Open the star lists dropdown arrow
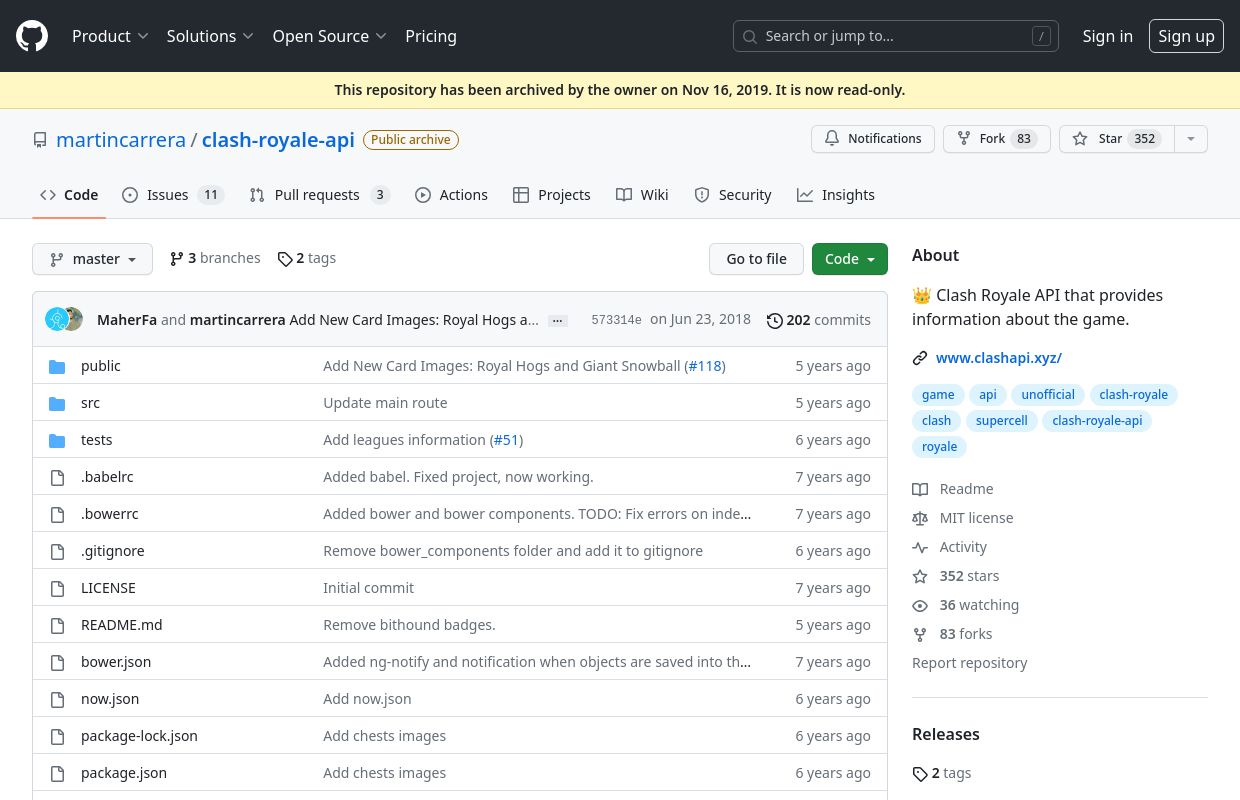Viewport: 1240px width, 800px height. 1190,139
